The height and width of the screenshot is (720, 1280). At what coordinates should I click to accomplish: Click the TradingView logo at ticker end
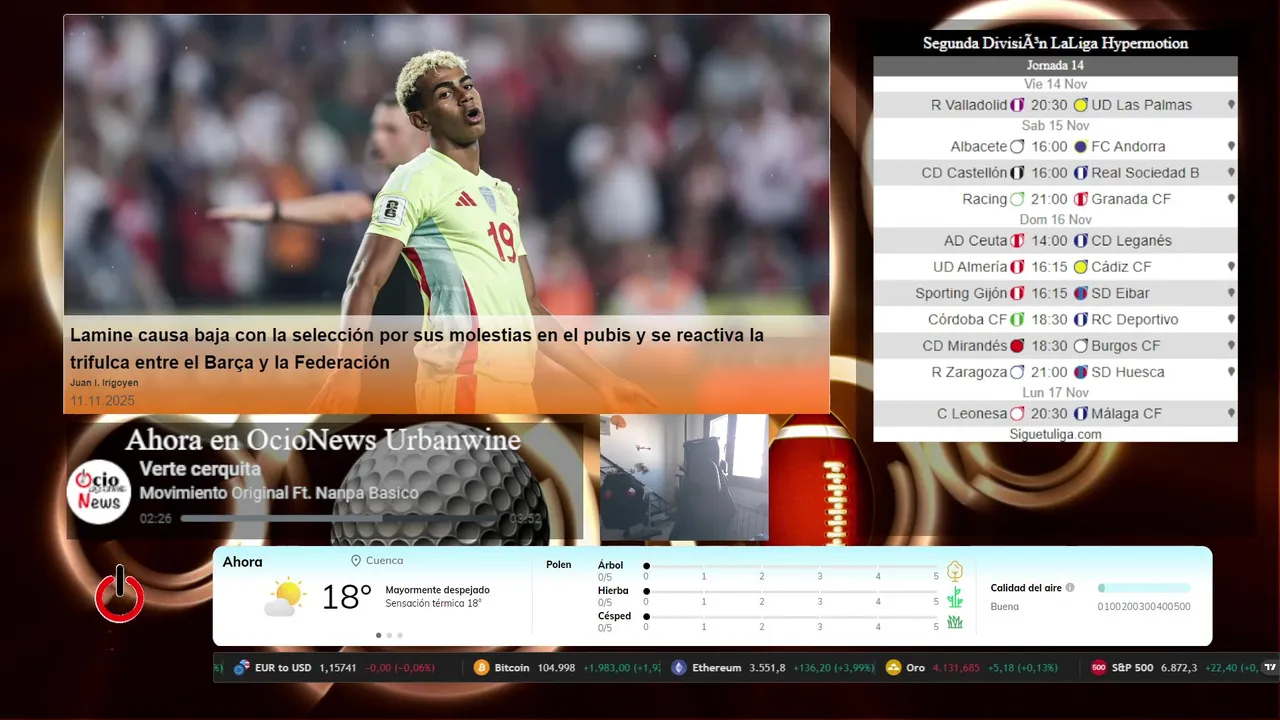[1270, 668]
